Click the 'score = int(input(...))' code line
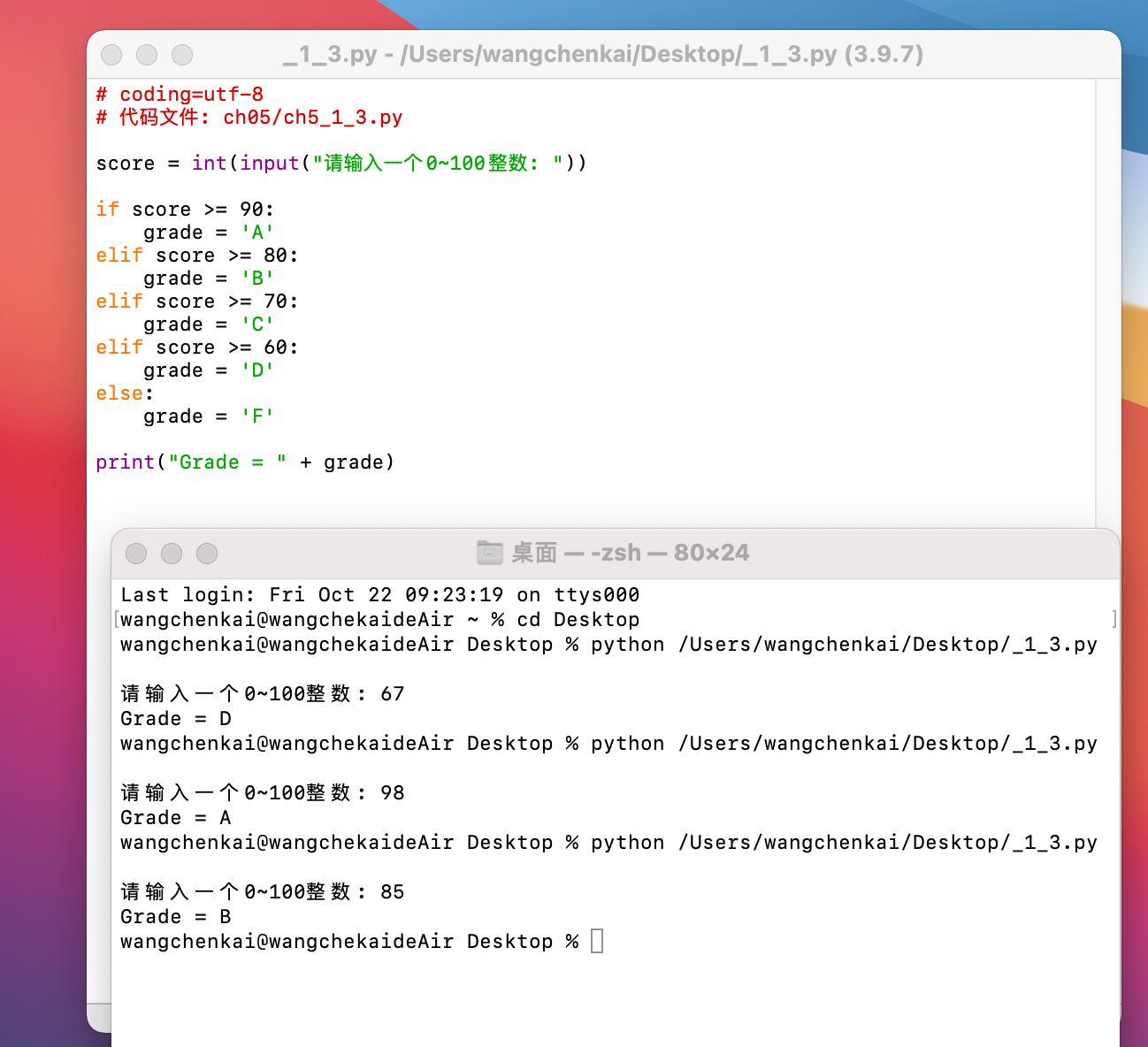The height and width of the screenshot is (1047, 1148). click(341, 164)
